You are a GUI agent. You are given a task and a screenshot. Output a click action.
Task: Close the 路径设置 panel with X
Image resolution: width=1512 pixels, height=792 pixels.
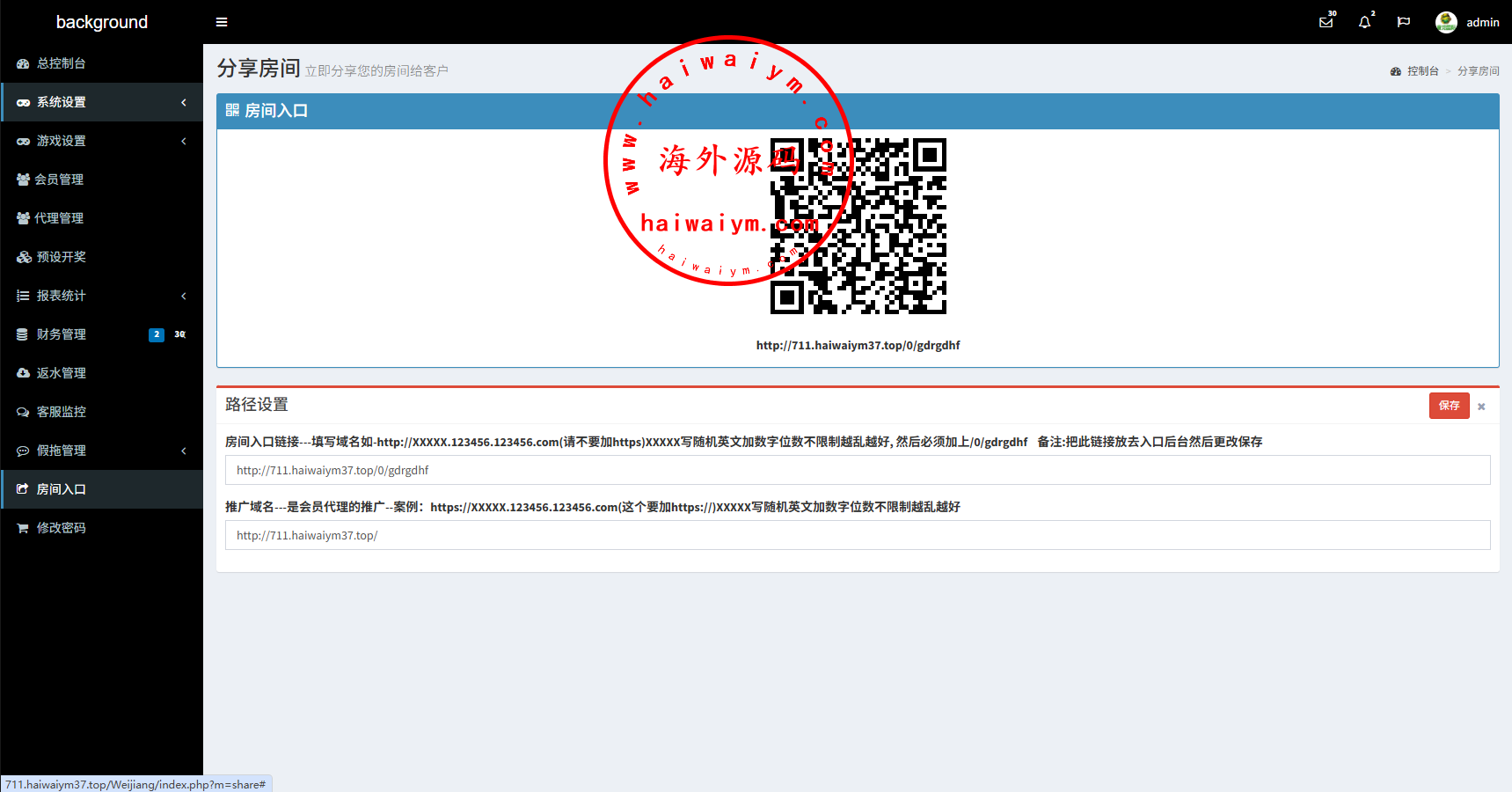click(1481, 407)
